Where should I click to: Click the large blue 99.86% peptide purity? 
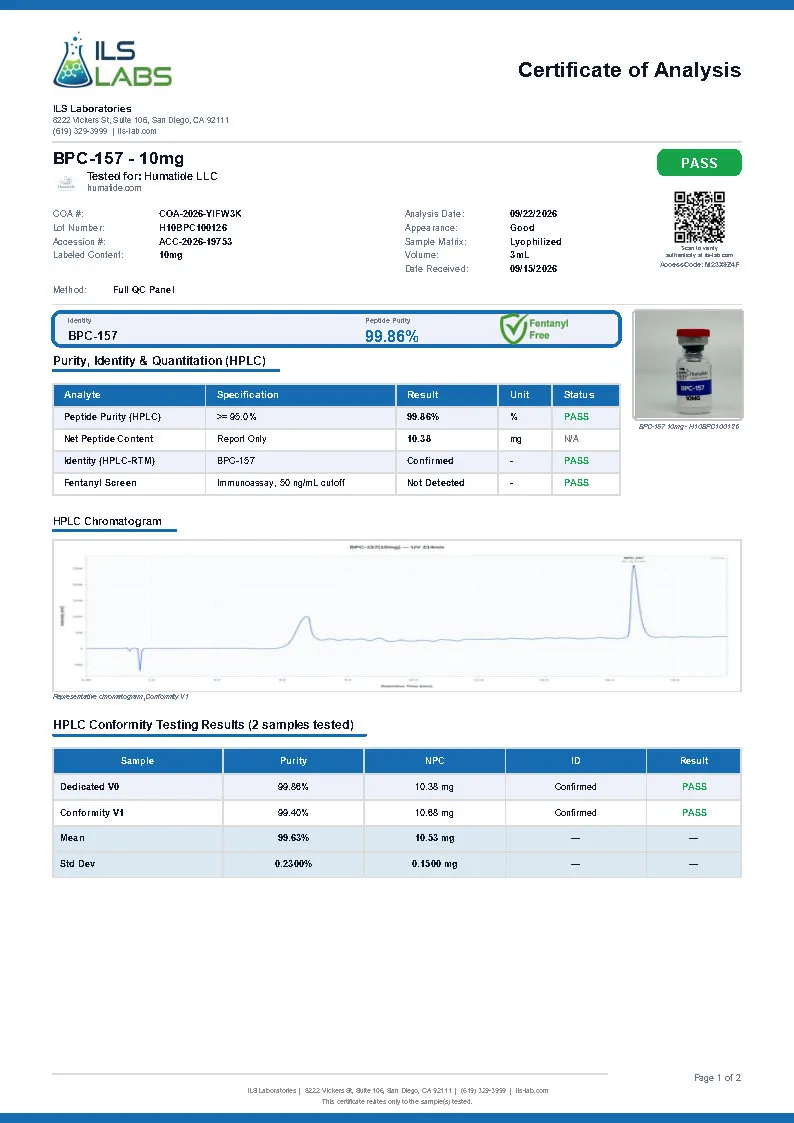pos(392,336)
